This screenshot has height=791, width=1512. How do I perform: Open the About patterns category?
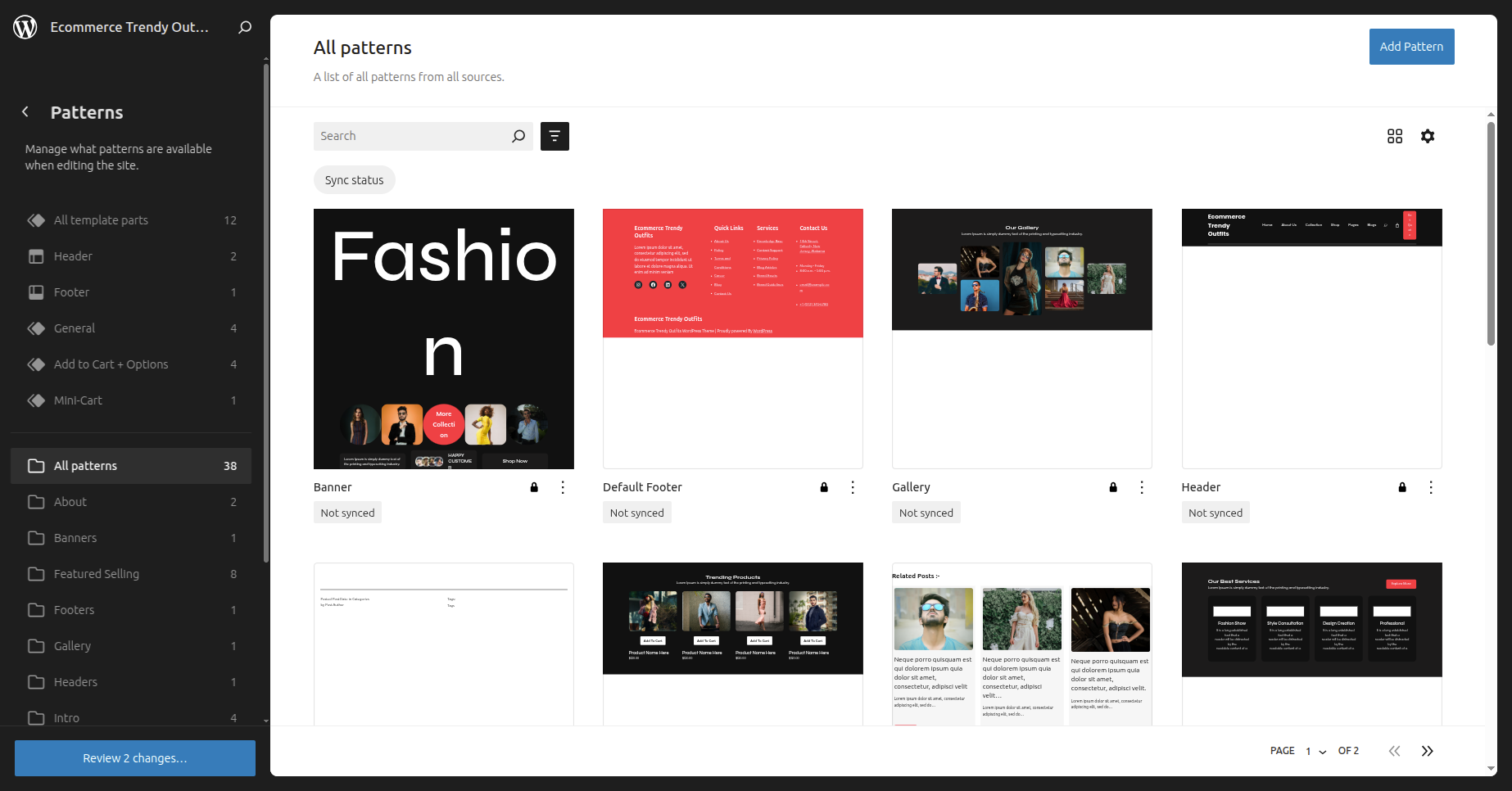coord(131,502)
